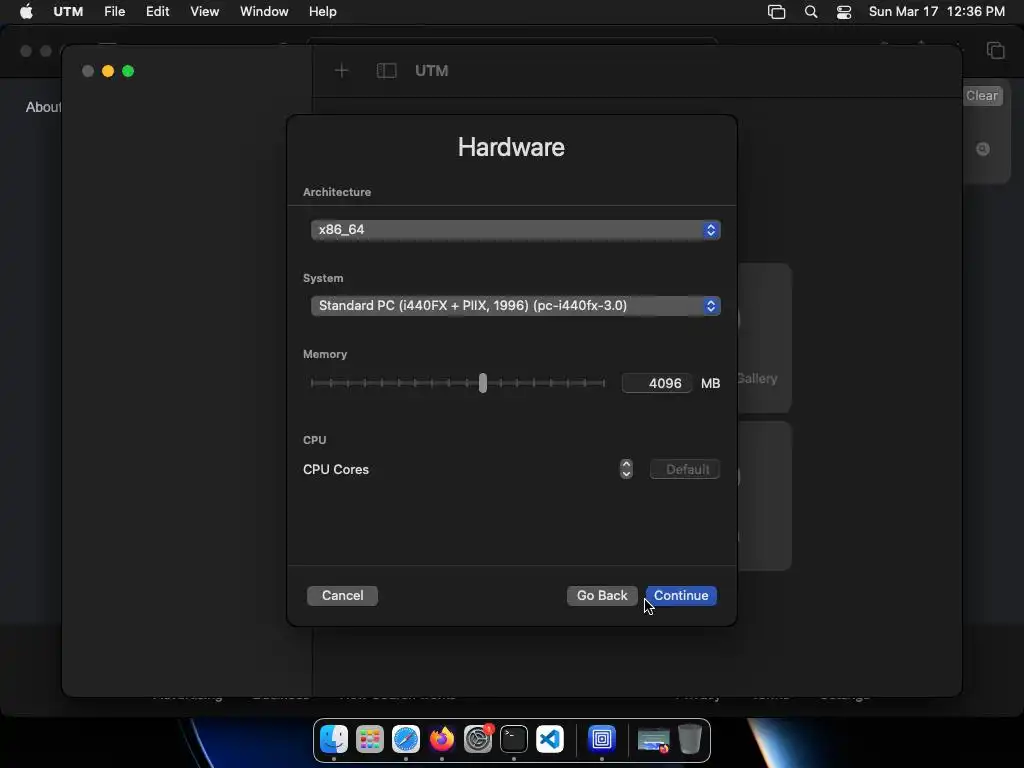Screen dimensions: 1024x768
Task: Open the Help menu
Action: pos(323,12)
